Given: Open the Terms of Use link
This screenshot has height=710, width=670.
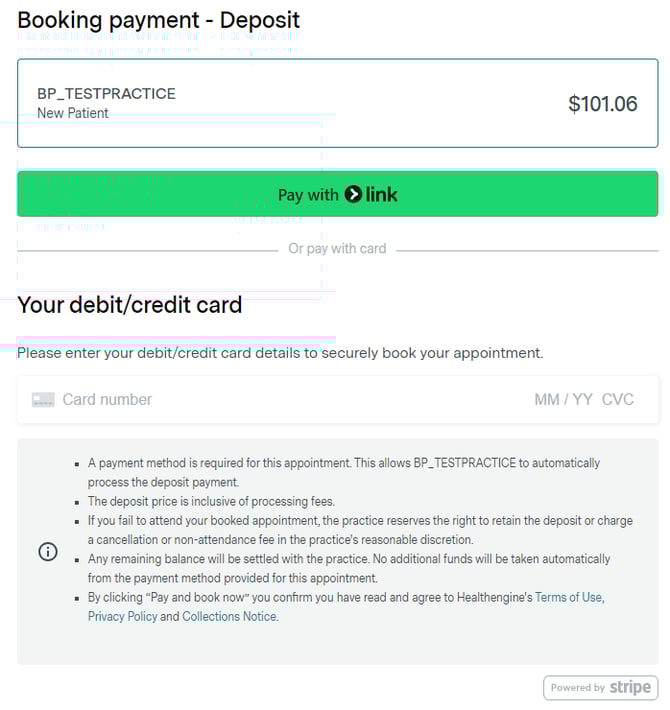Looking at the screenshot, I should 569,597.
